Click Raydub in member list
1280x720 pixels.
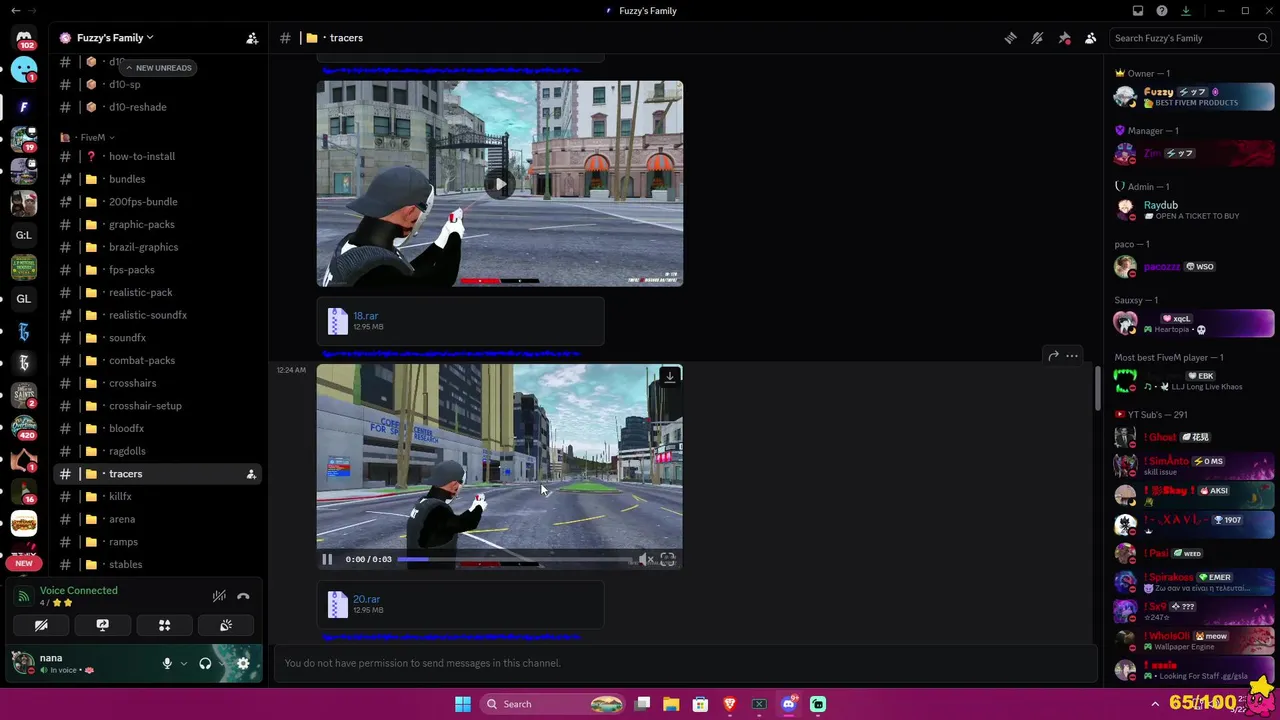coord(1193,210)
